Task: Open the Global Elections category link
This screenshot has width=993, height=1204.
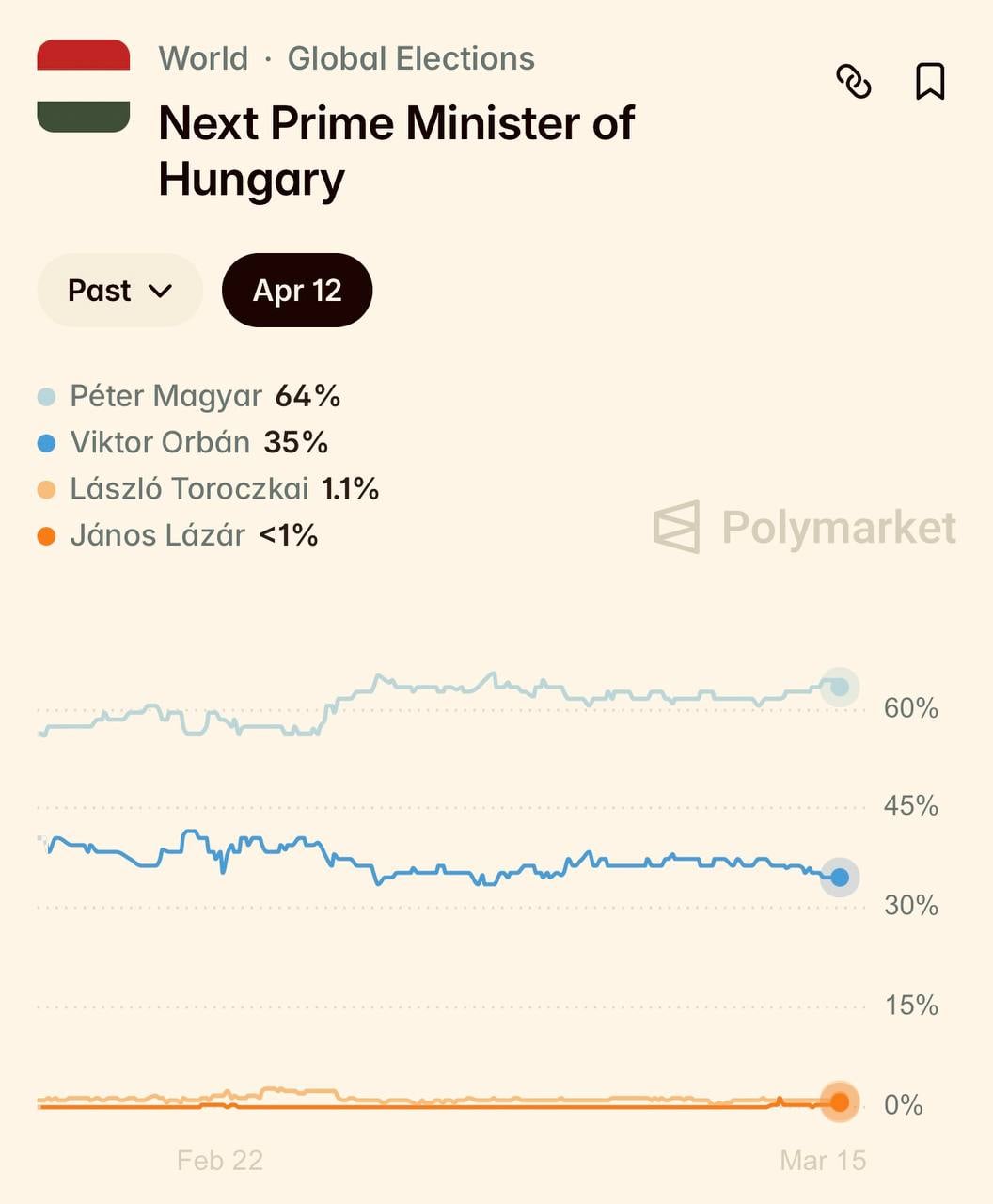Action: 411,58
